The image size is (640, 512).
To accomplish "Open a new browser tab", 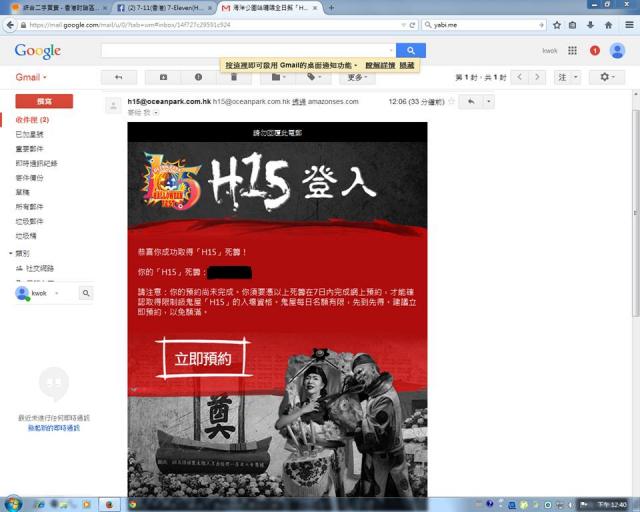I will 331,8.
